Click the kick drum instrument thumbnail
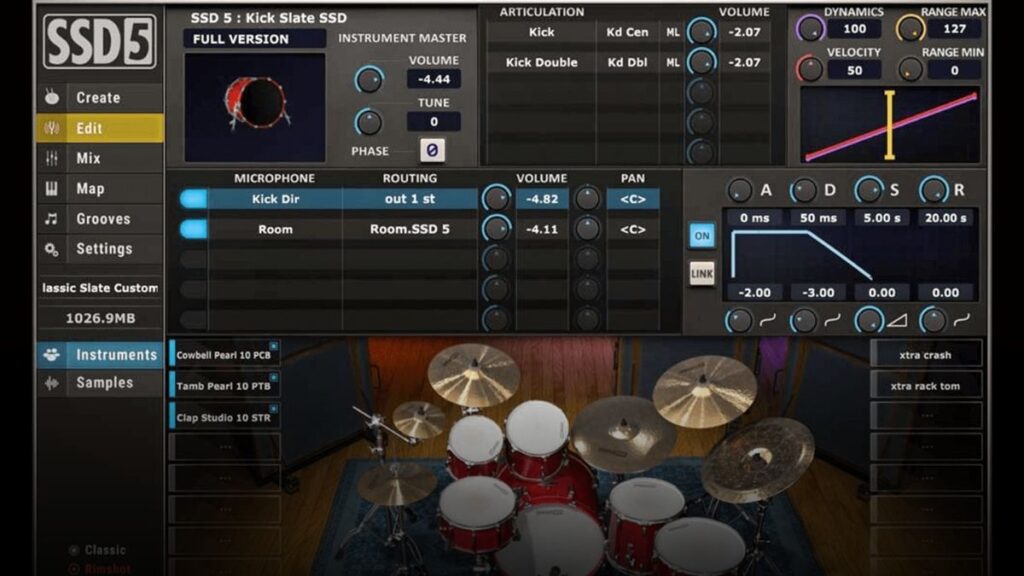 255,107
